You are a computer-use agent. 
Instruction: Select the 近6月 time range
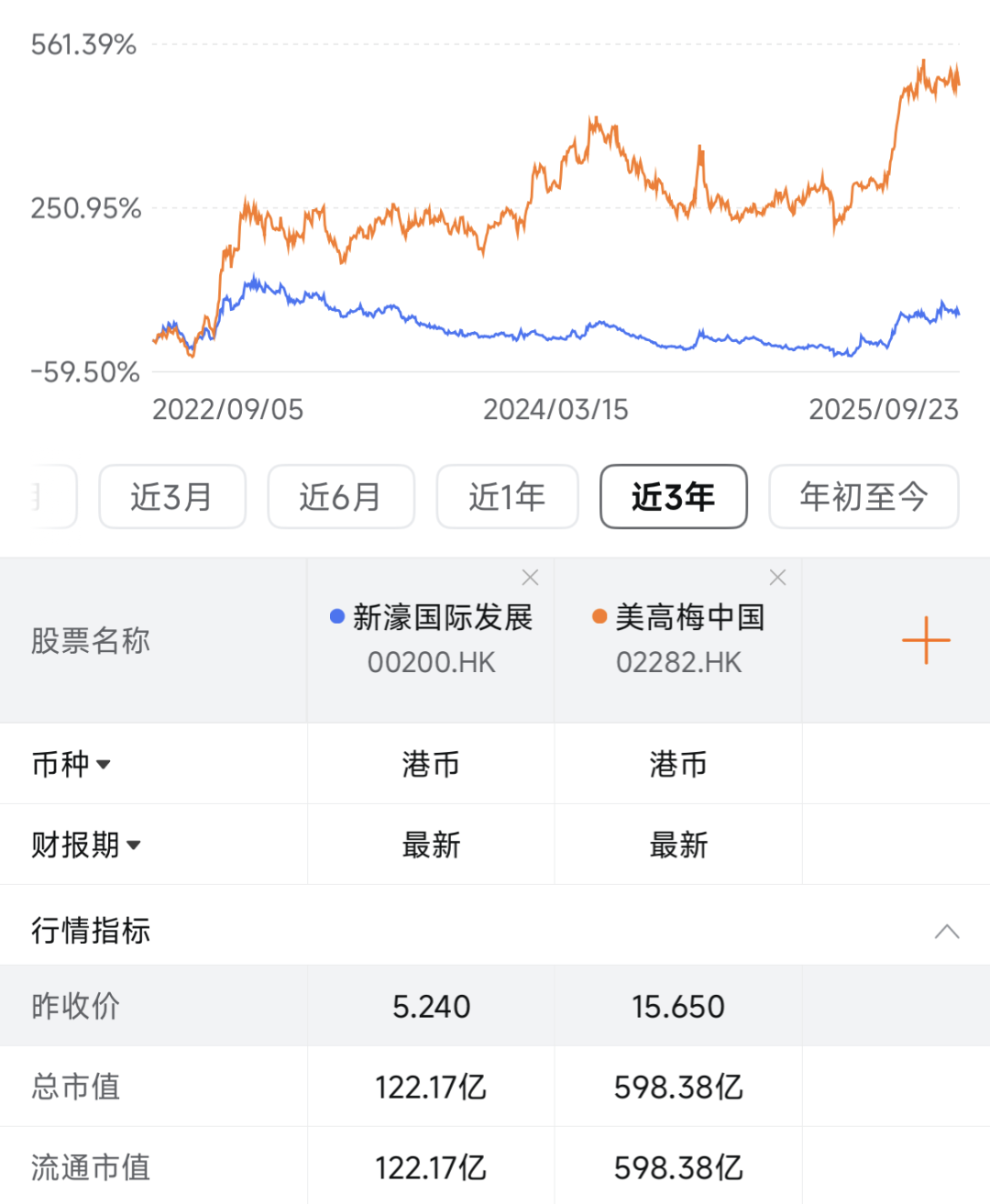click(x=341, y=497)
